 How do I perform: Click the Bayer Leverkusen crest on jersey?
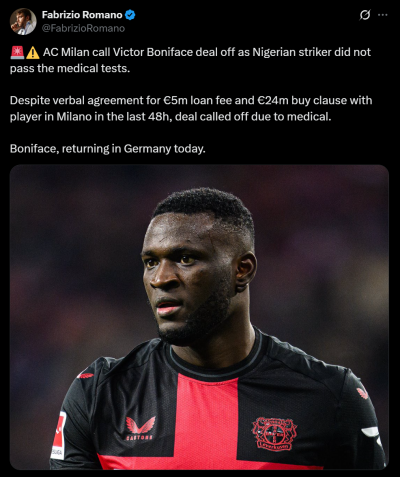(274, 433)
